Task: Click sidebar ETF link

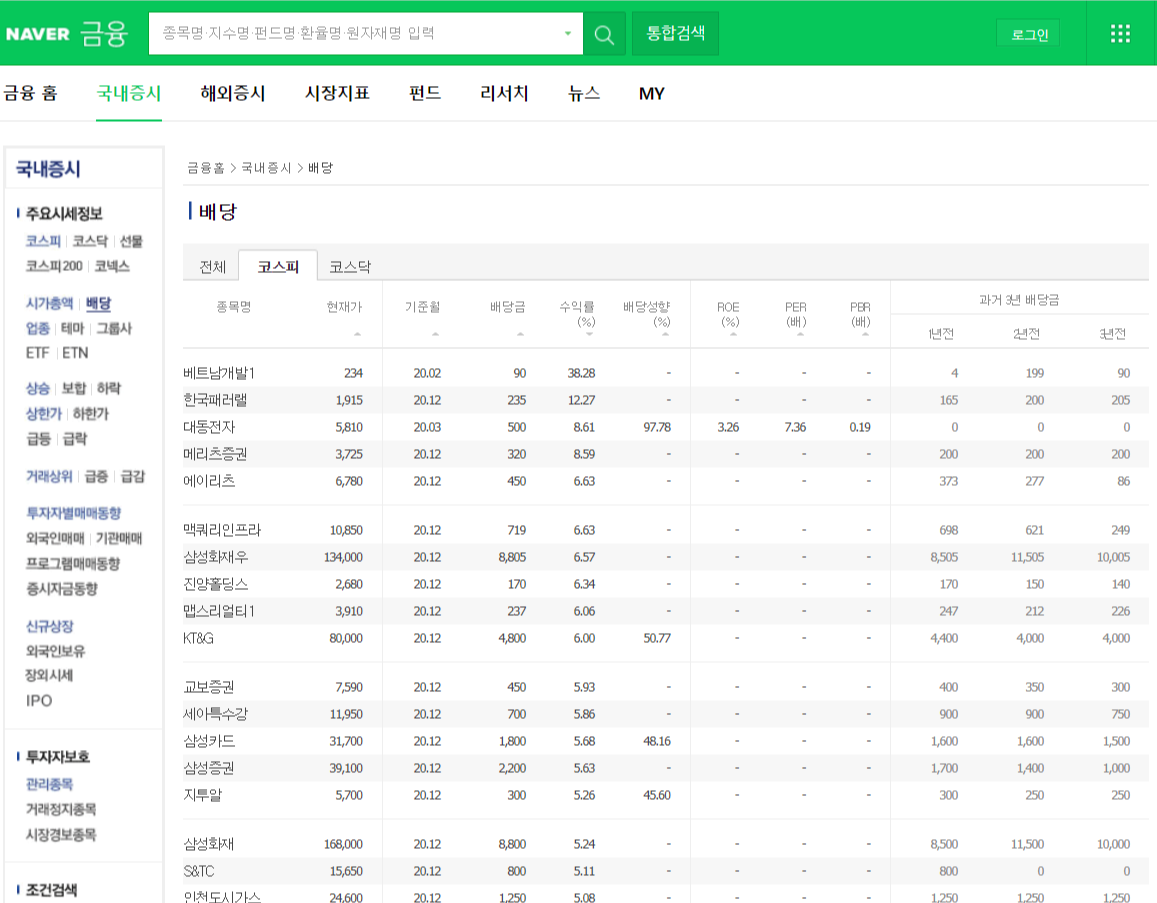Action: 38,353
